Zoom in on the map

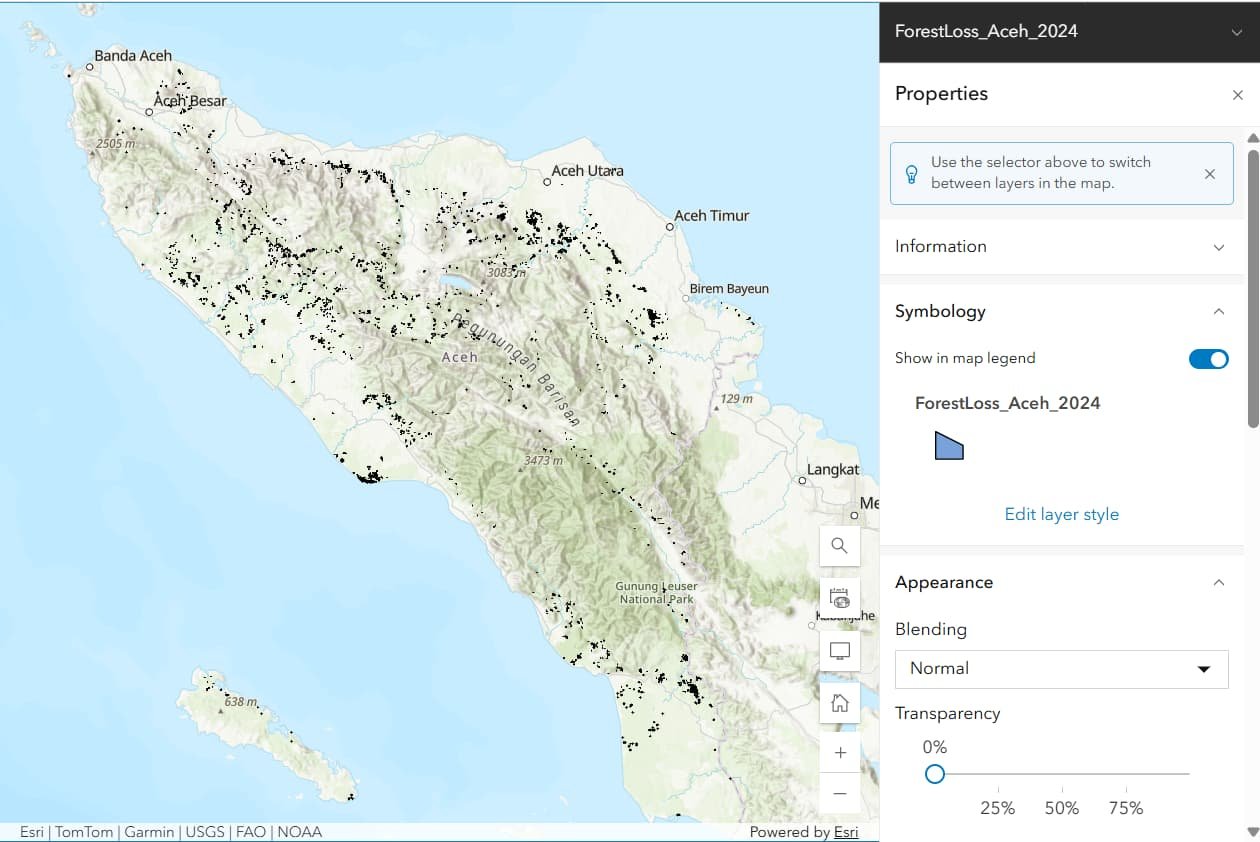839,753
